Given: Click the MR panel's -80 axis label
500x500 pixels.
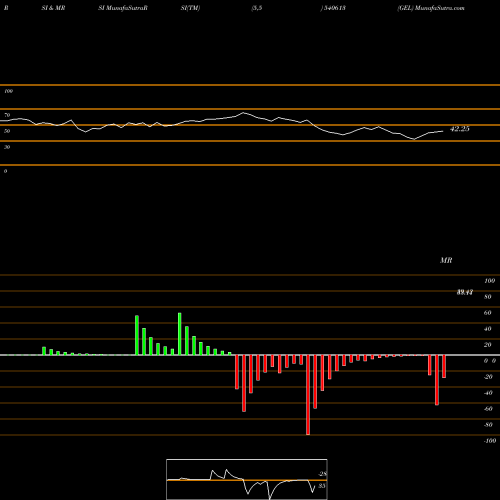Looking at the screenshot, I should pos(488,425).
